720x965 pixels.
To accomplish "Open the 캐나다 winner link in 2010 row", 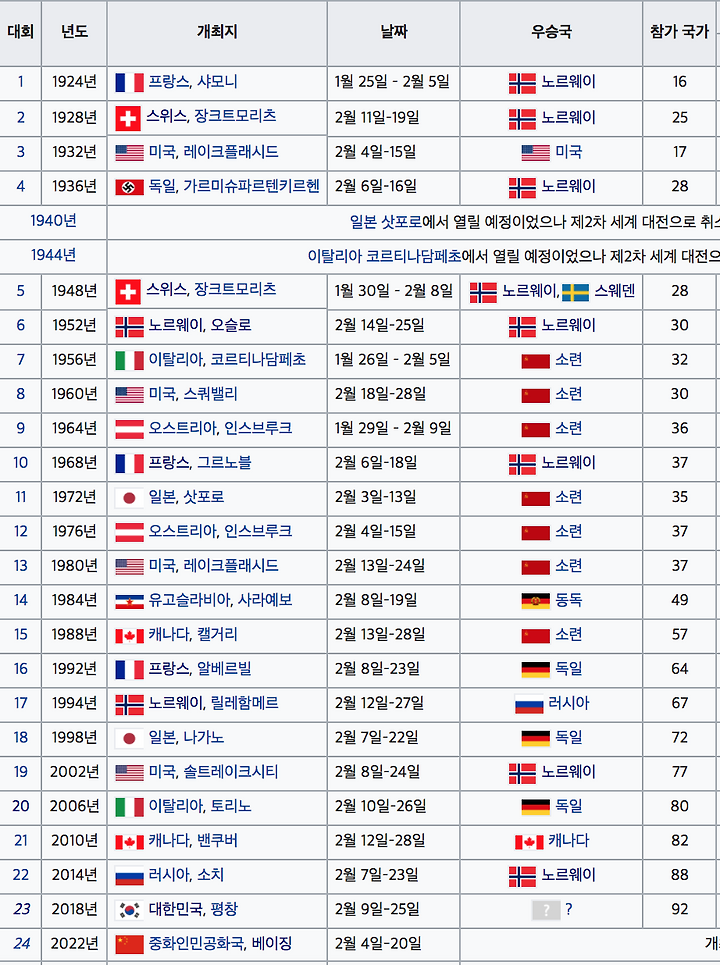I will click(569, 841).
